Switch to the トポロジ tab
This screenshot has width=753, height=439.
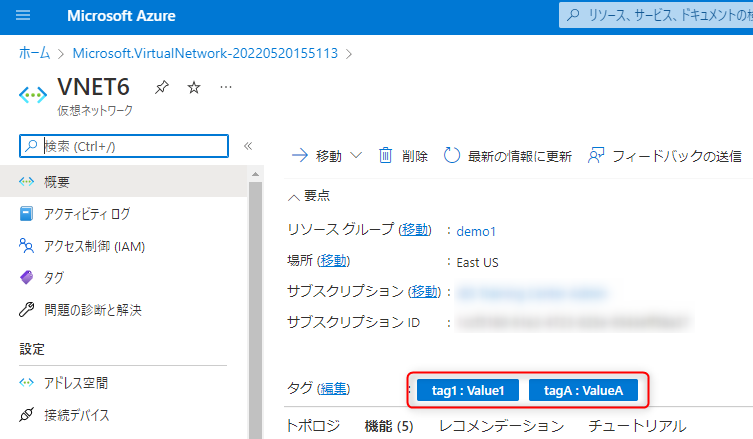click(x=313, y=426)
